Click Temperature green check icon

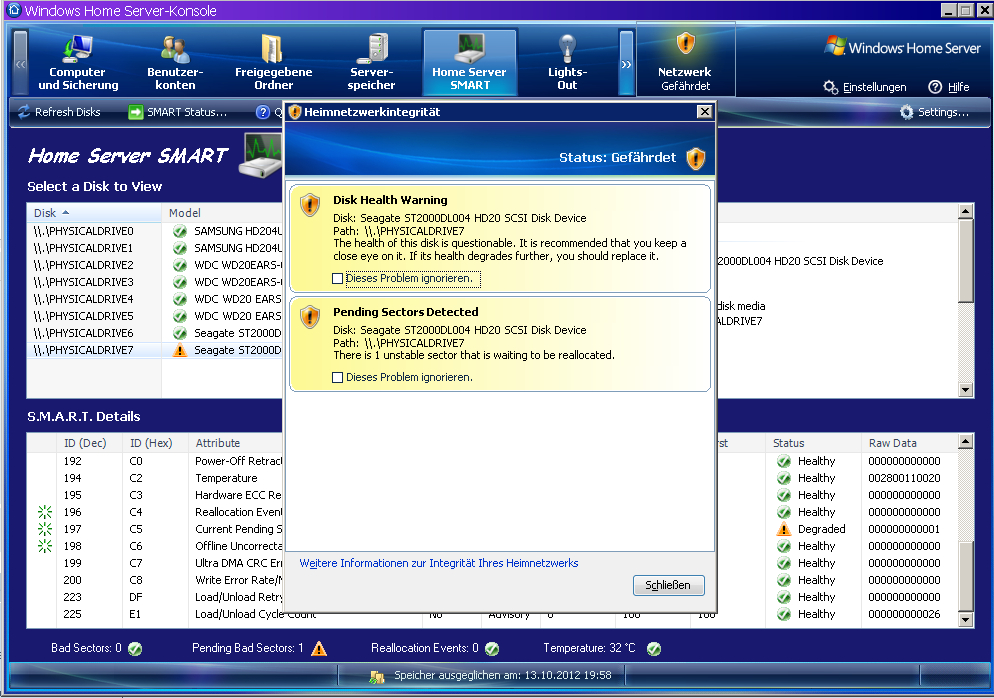654,649
